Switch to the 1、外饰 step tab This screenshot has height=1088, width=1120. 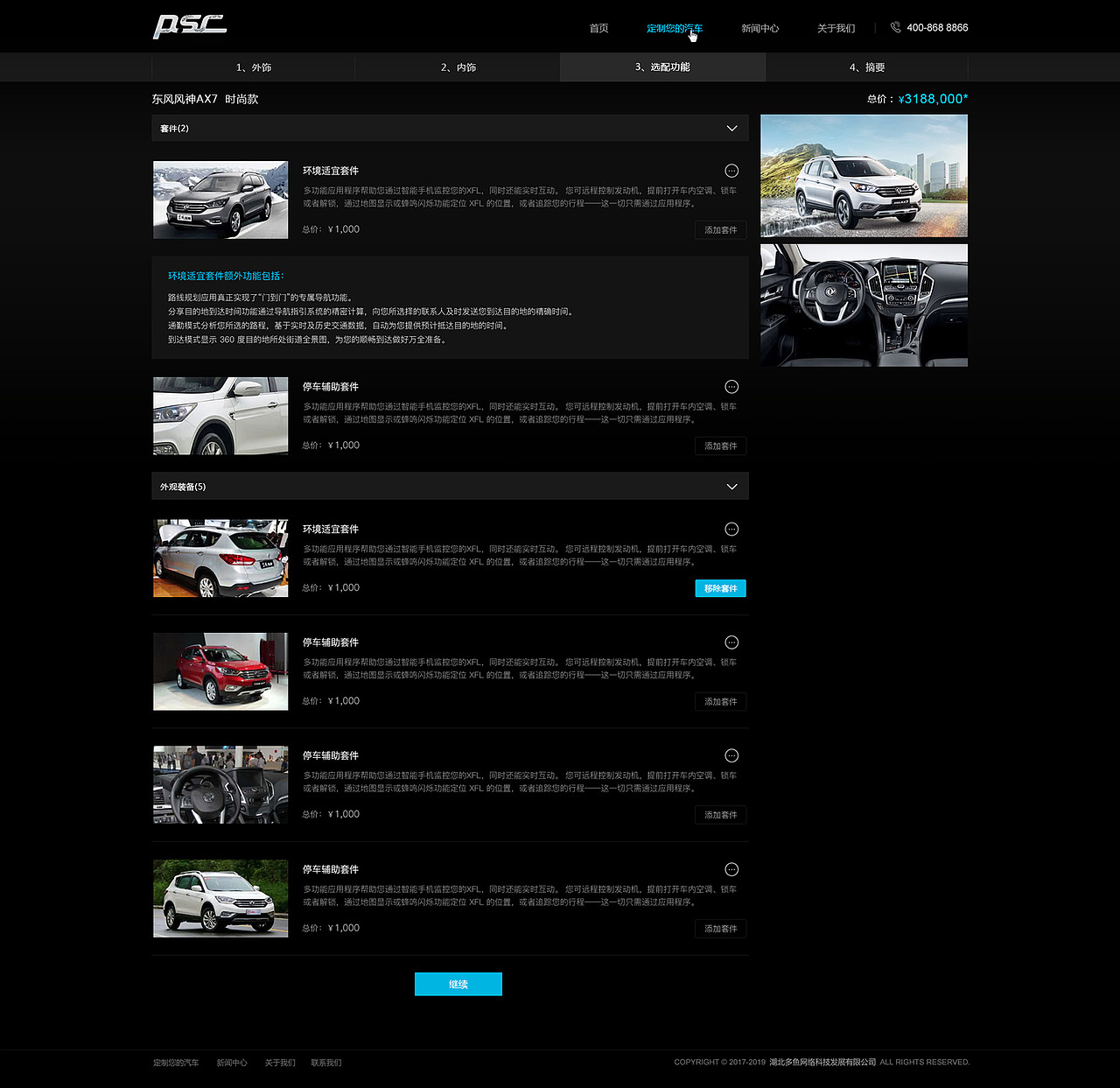(x=254, y=67)
